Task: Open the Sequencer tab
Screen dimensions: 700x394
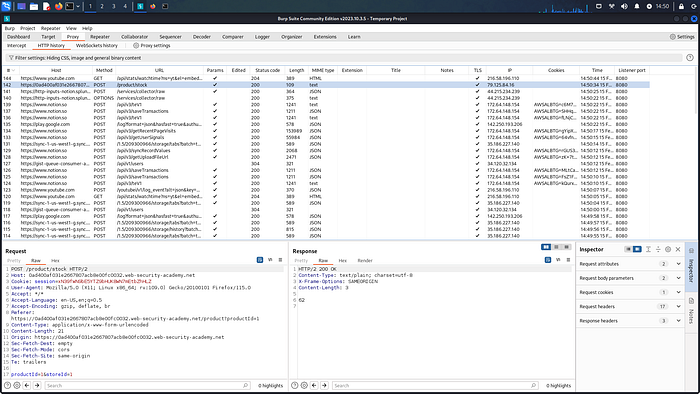Action: pyautogui.click(x=170, y=37)
